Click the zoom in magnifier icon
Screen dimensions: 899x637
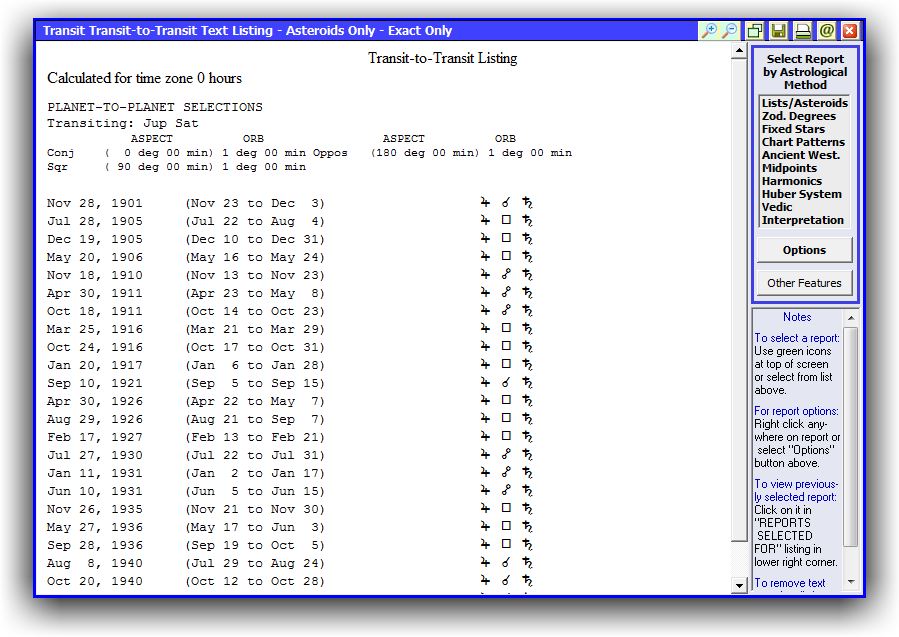coord(710,30)
